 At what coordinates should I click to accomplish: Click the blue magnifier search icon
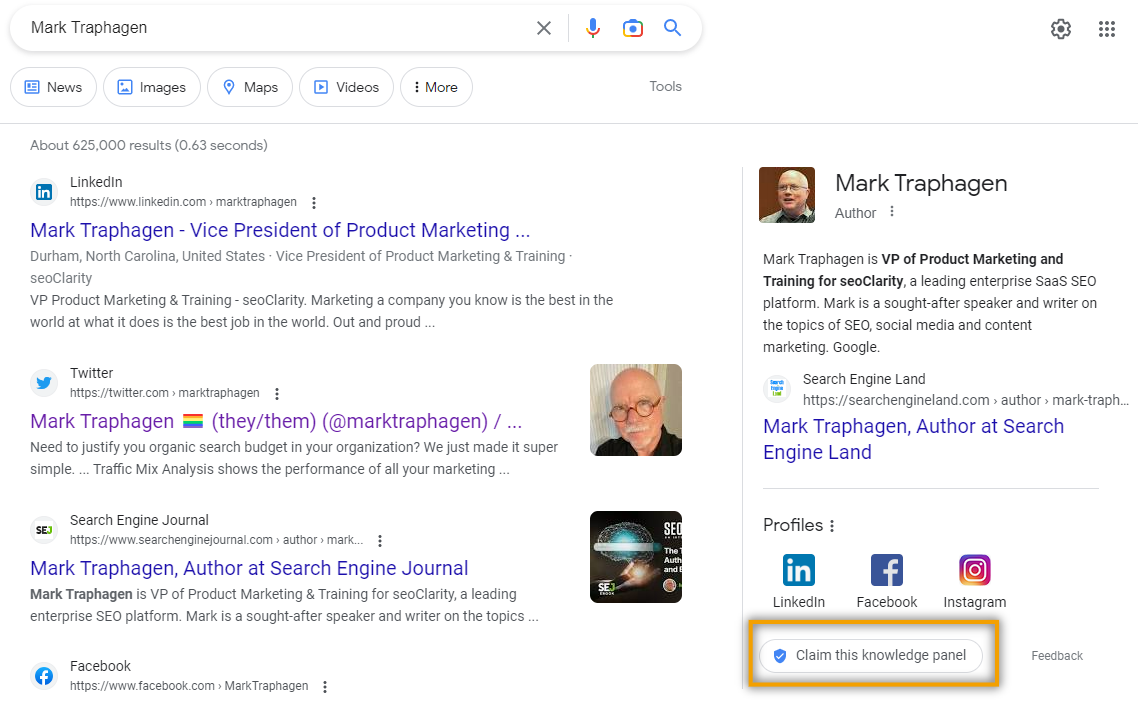point(673,28)
